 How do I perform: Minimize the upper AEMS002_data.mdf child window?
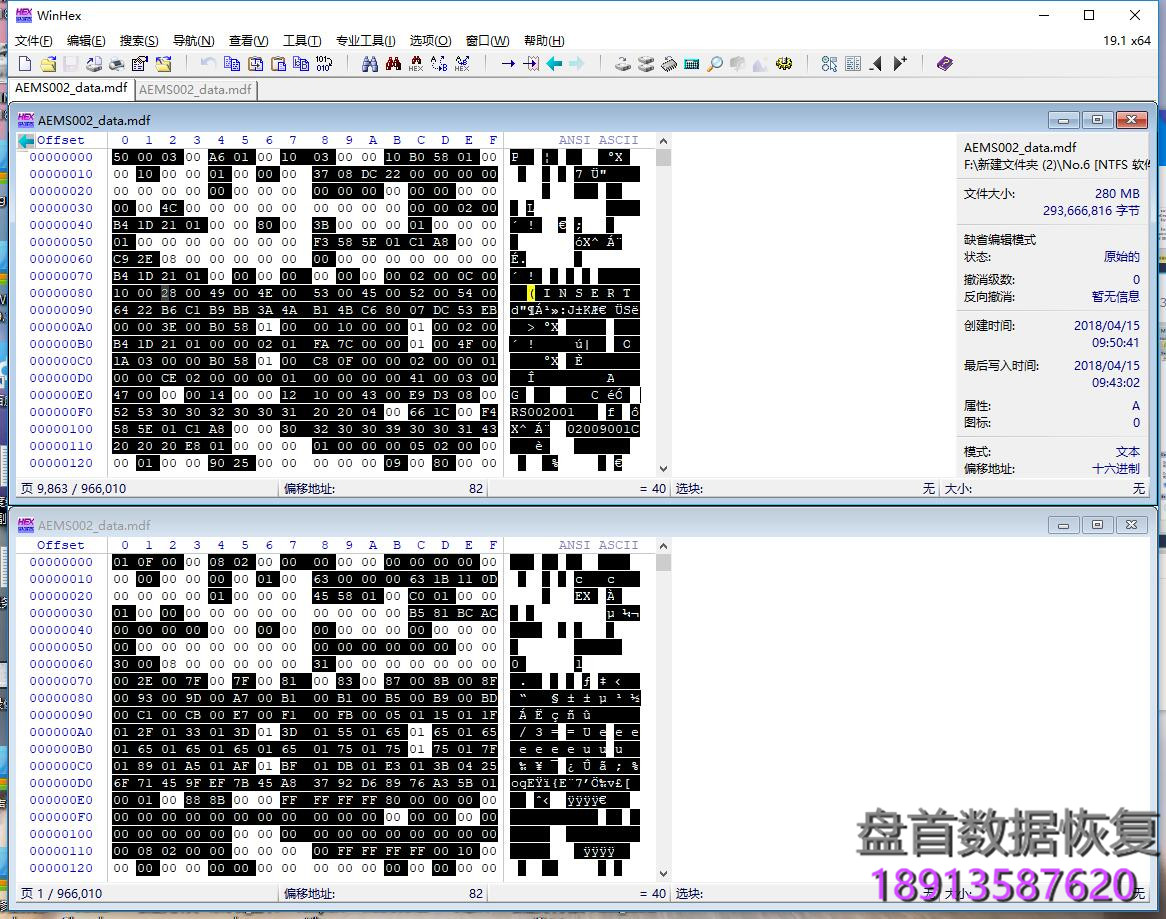point(1063,120)
